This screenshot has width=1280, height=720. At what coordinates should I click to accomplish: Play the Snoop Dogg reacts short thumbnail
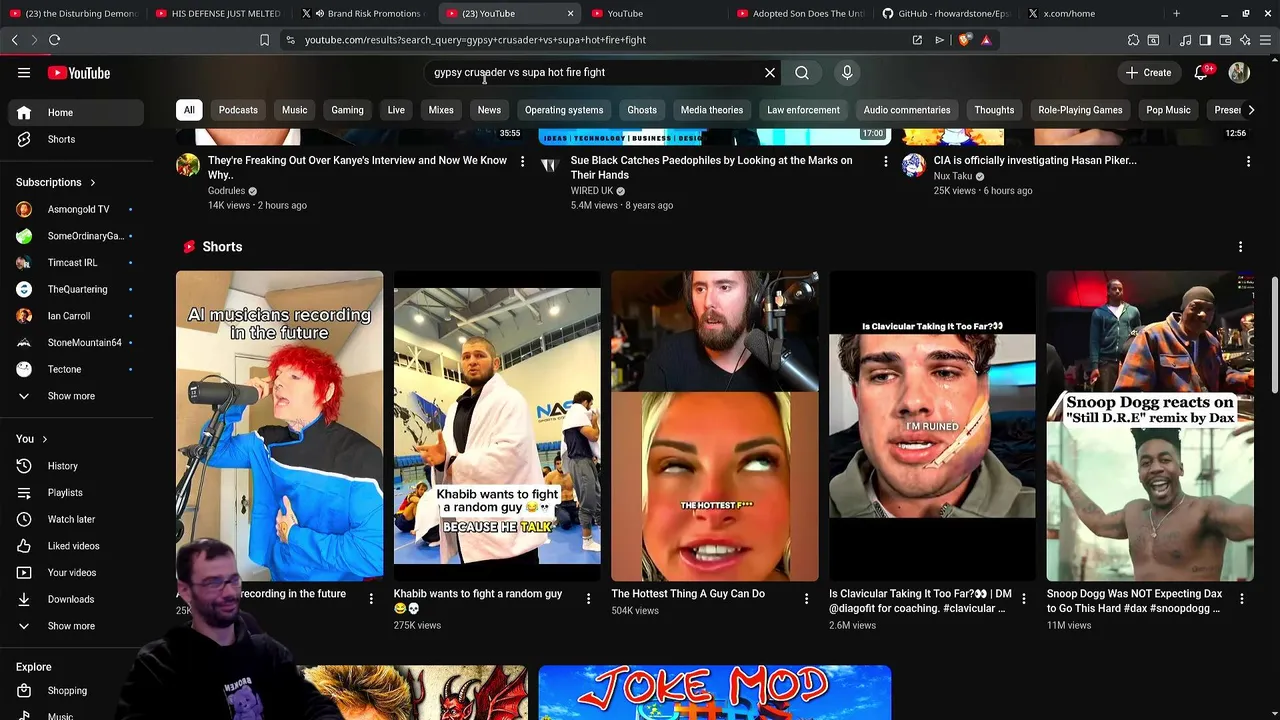pyautogui.click(x=1150, y=426)
